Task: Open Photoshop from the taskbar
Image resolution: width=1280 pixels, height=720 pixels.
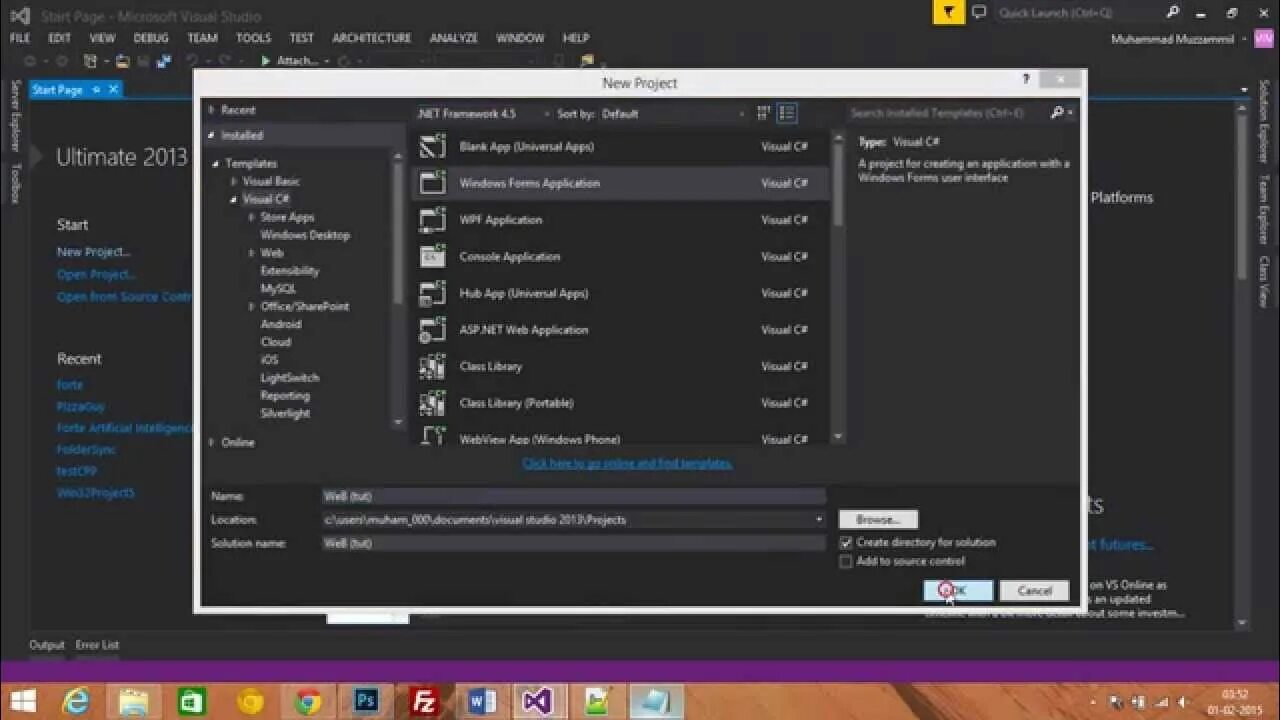Action: click(x=366, y=701)
